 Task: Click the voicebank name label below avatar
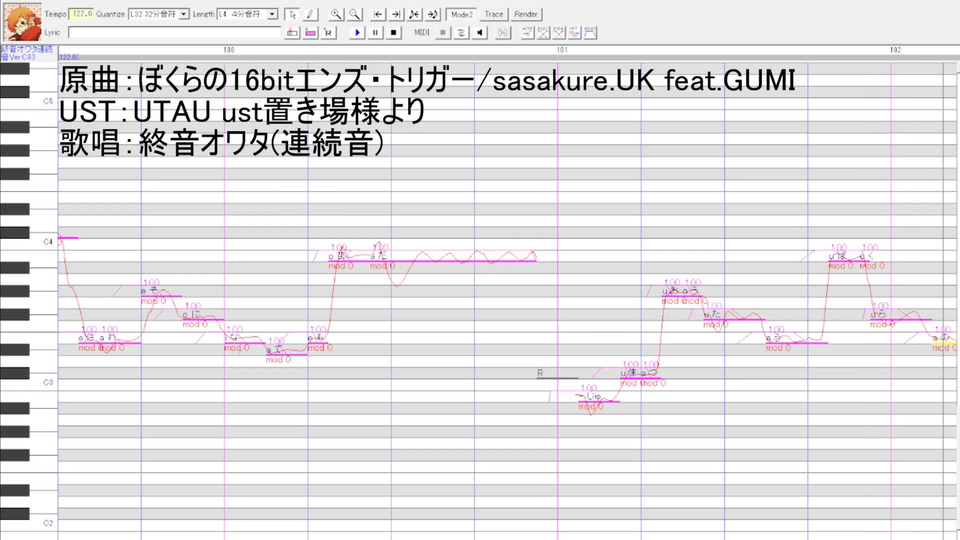[x=28, y=53]
